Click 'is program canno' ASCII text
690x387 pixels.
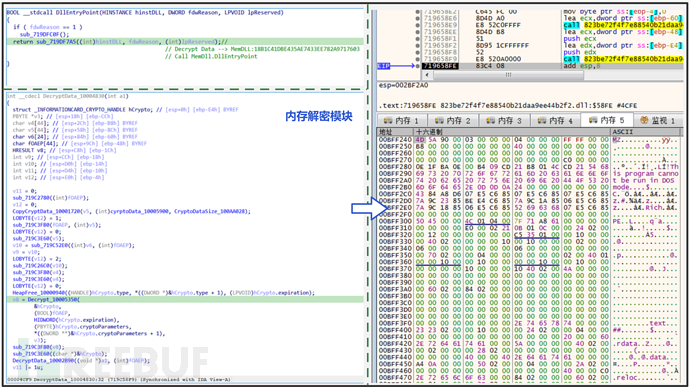coord(646,173)
